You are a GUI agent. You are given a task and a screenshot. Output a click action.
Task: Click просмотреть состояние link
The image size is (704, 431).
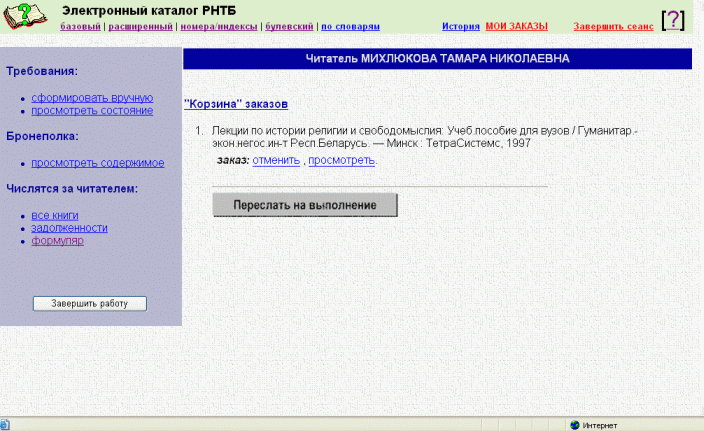92,110
